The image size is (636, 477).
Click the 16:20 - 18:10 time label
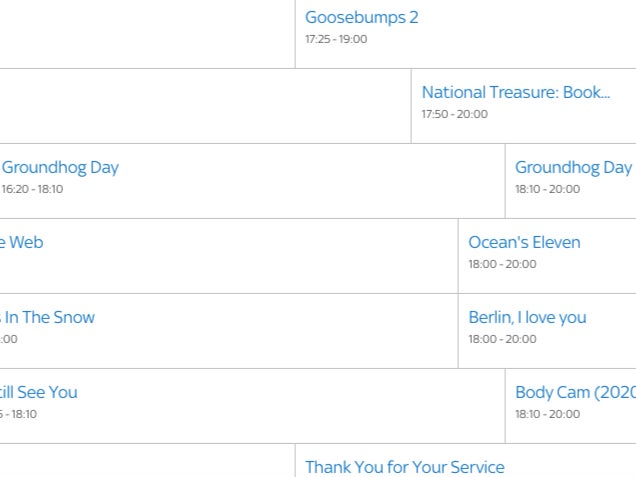click(32, 189)
